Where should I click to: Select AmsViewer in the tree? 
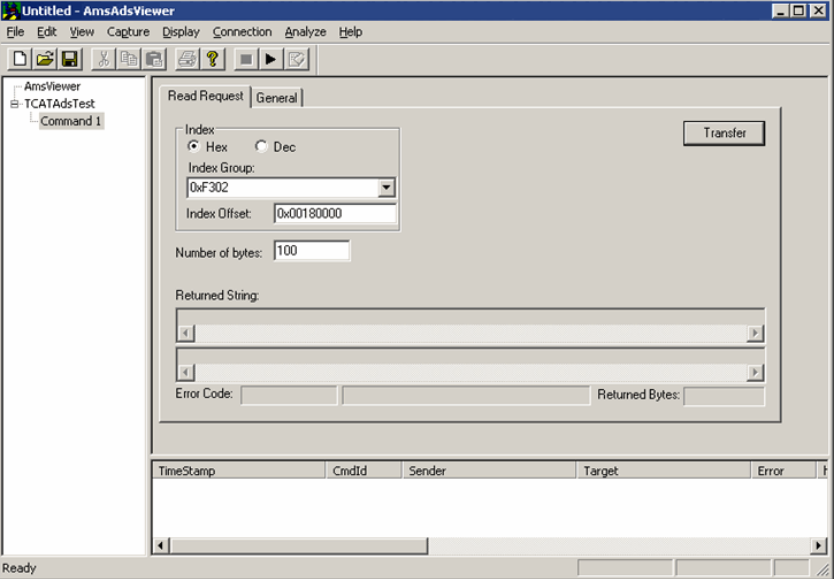click(52, 86)
